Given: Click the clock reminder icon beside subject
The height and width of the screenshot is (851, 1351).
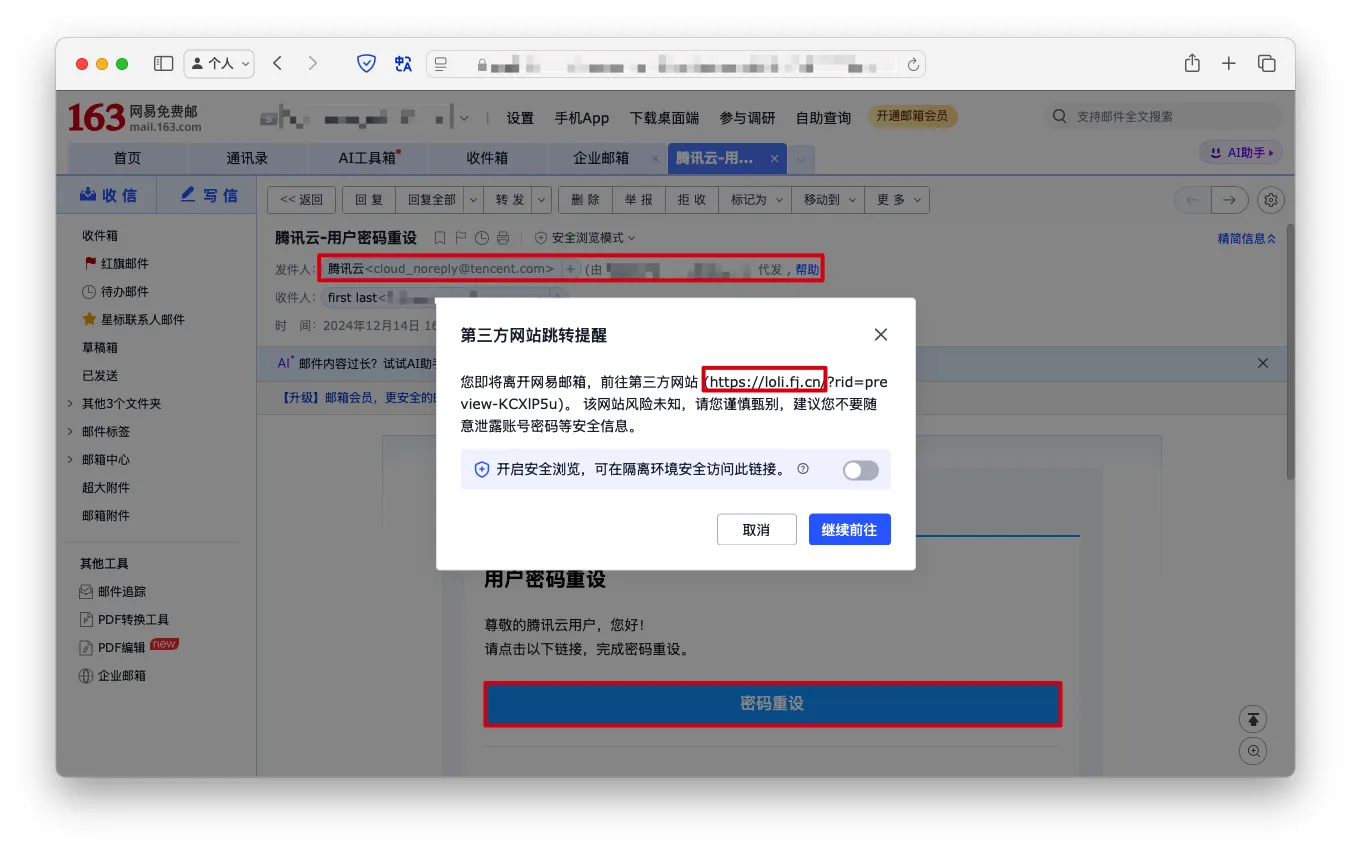Looking at the screenshot, I should pyautogui.click(x=482, y=238).
